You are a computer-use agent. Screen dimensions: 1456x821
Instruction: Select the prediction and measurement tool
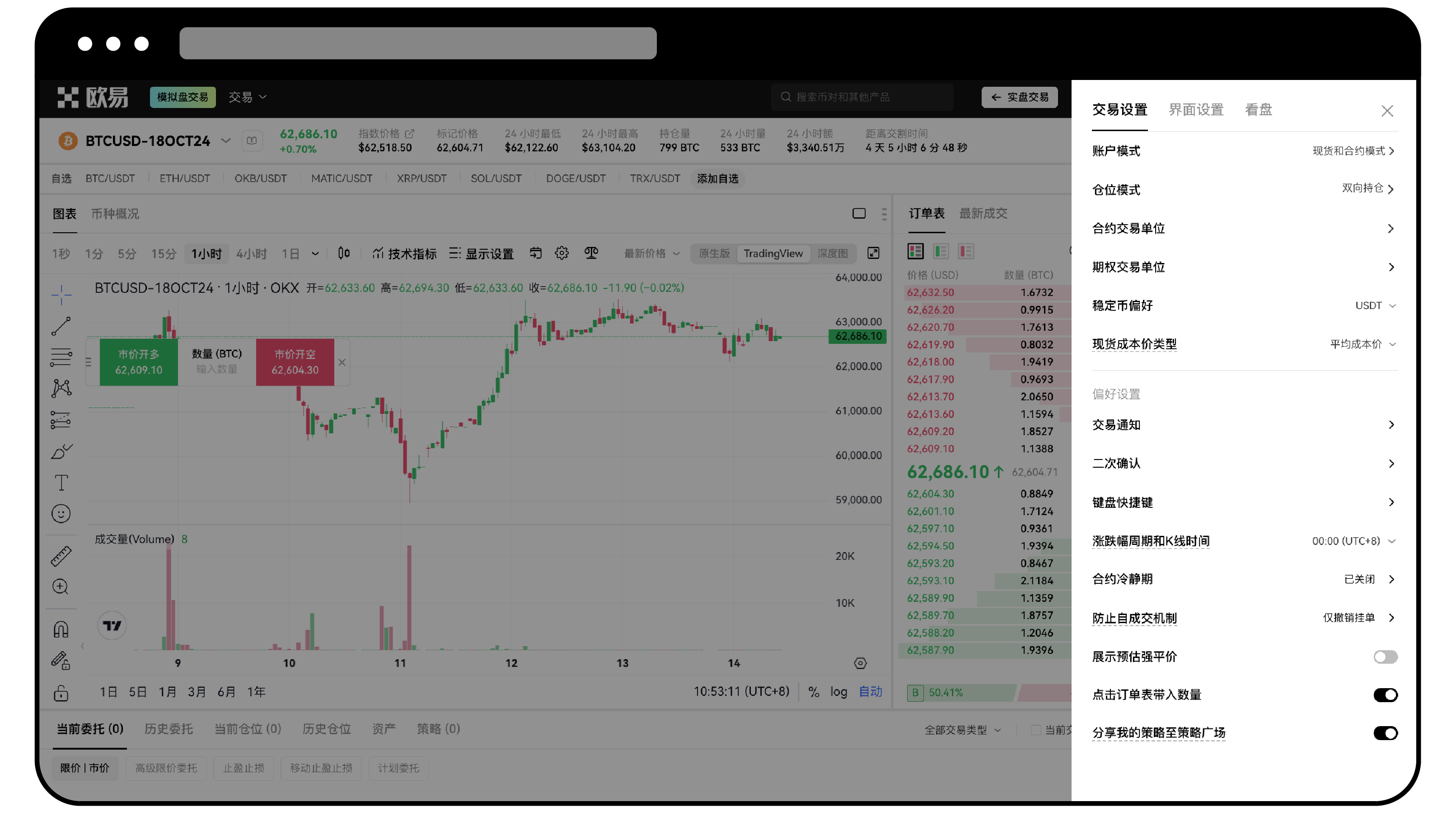61,420
